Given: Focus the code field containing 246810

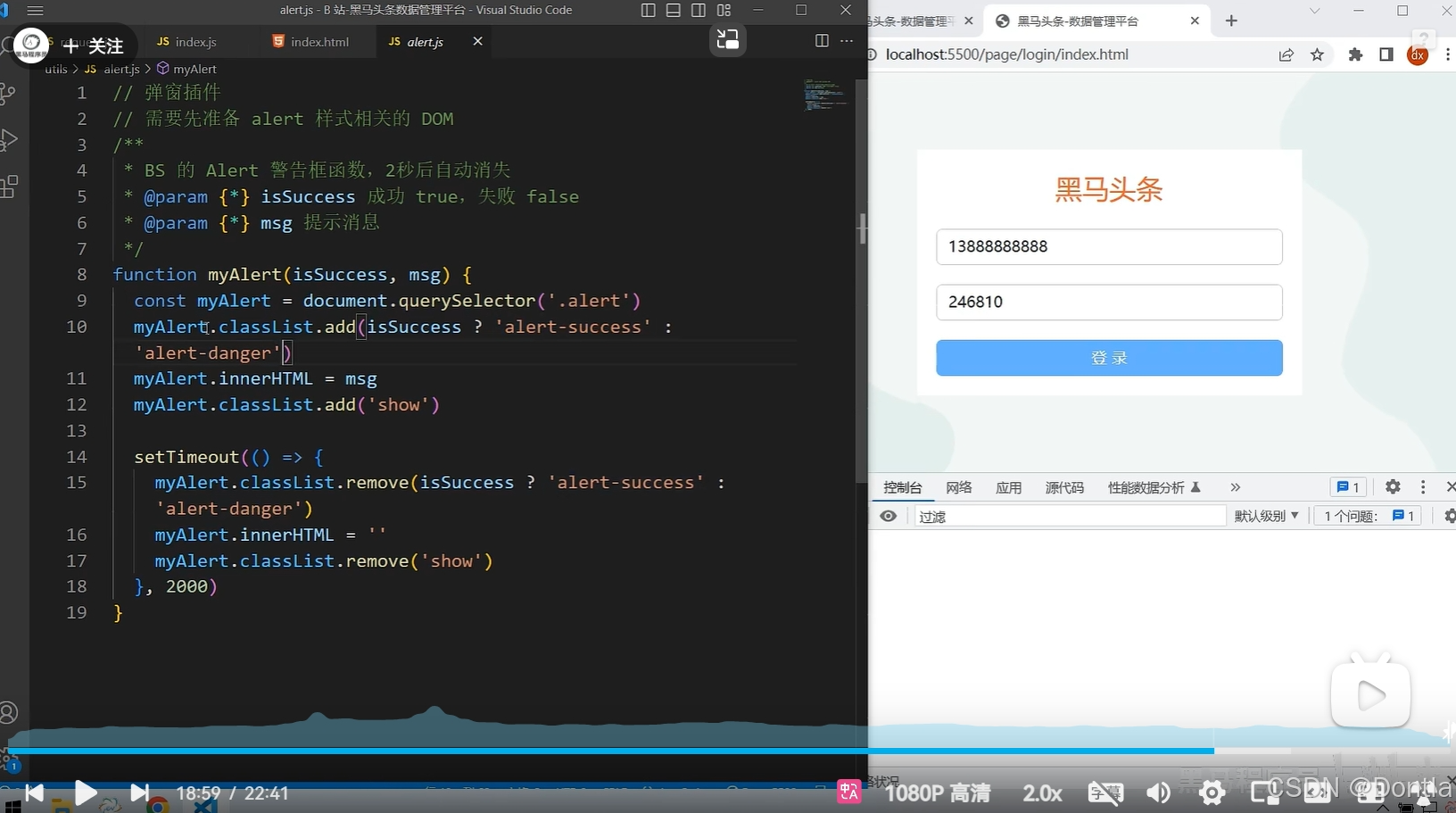Looking at the screenshot, I should [1109, 302].
